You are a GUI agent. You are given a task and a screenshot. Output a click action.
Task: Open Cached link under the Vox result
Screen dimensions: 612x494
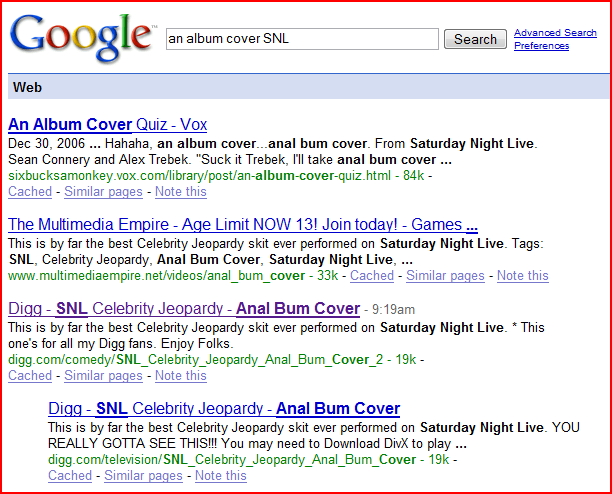coord(30,192)
